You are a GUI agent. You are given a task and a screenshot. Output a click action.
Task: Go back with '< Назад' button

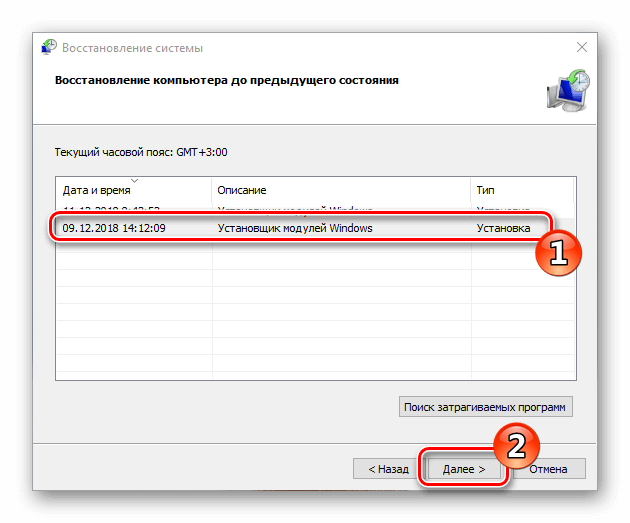coord(388,469)
